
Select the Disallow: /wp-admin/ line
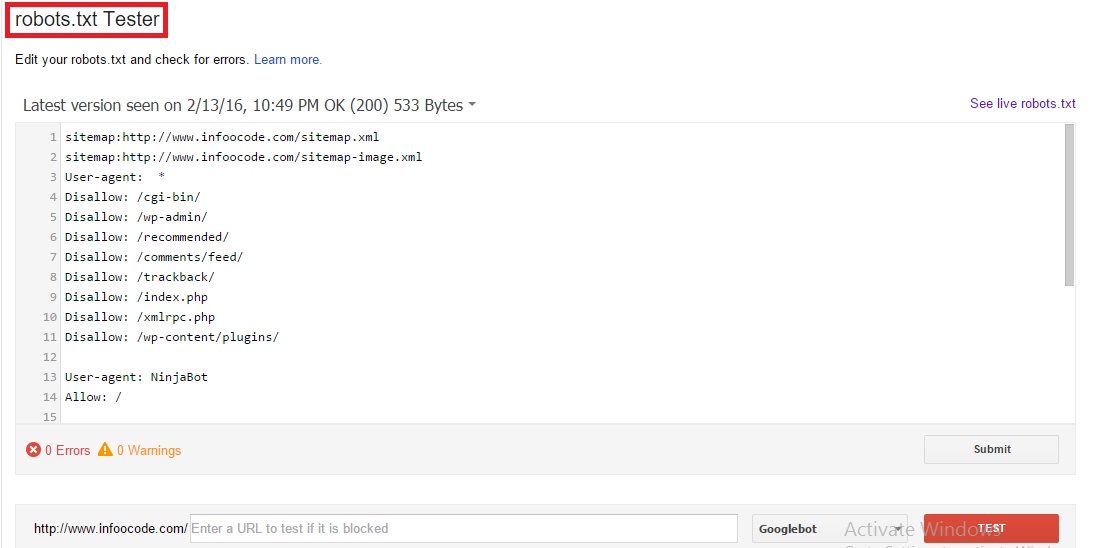coord(136,217)
